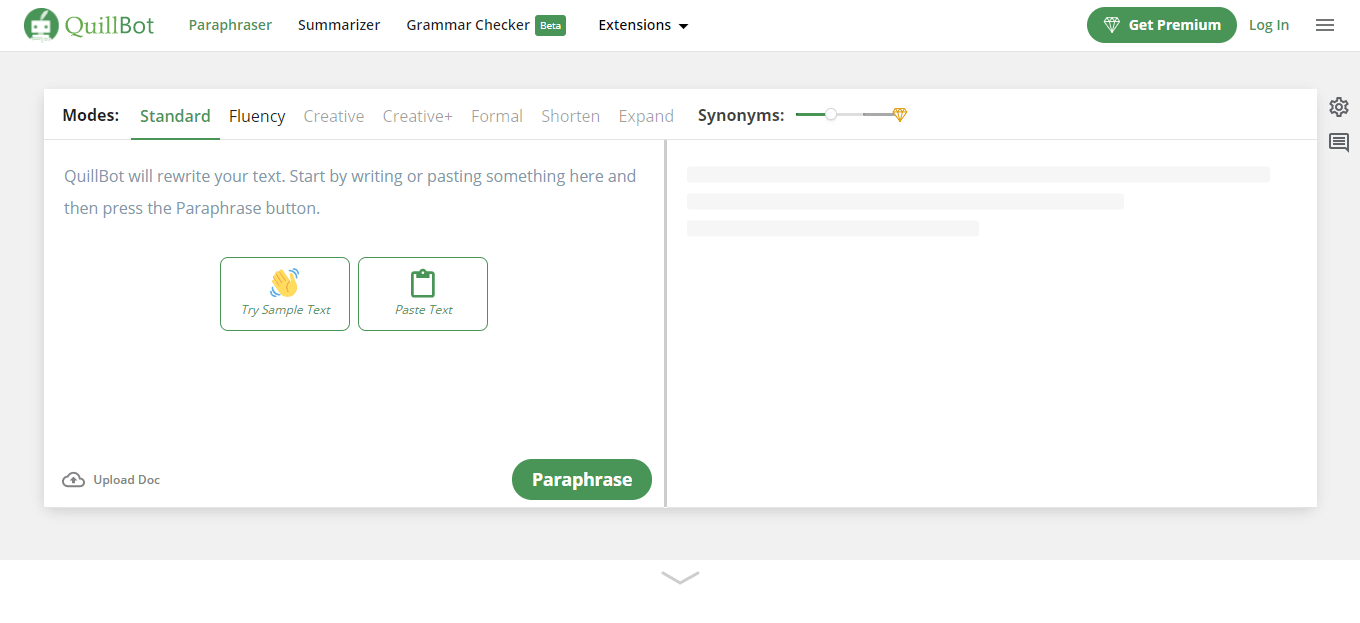The image size is (1360, 623).
Task: Click the Log In link
Action: [x=1269, y=25]
